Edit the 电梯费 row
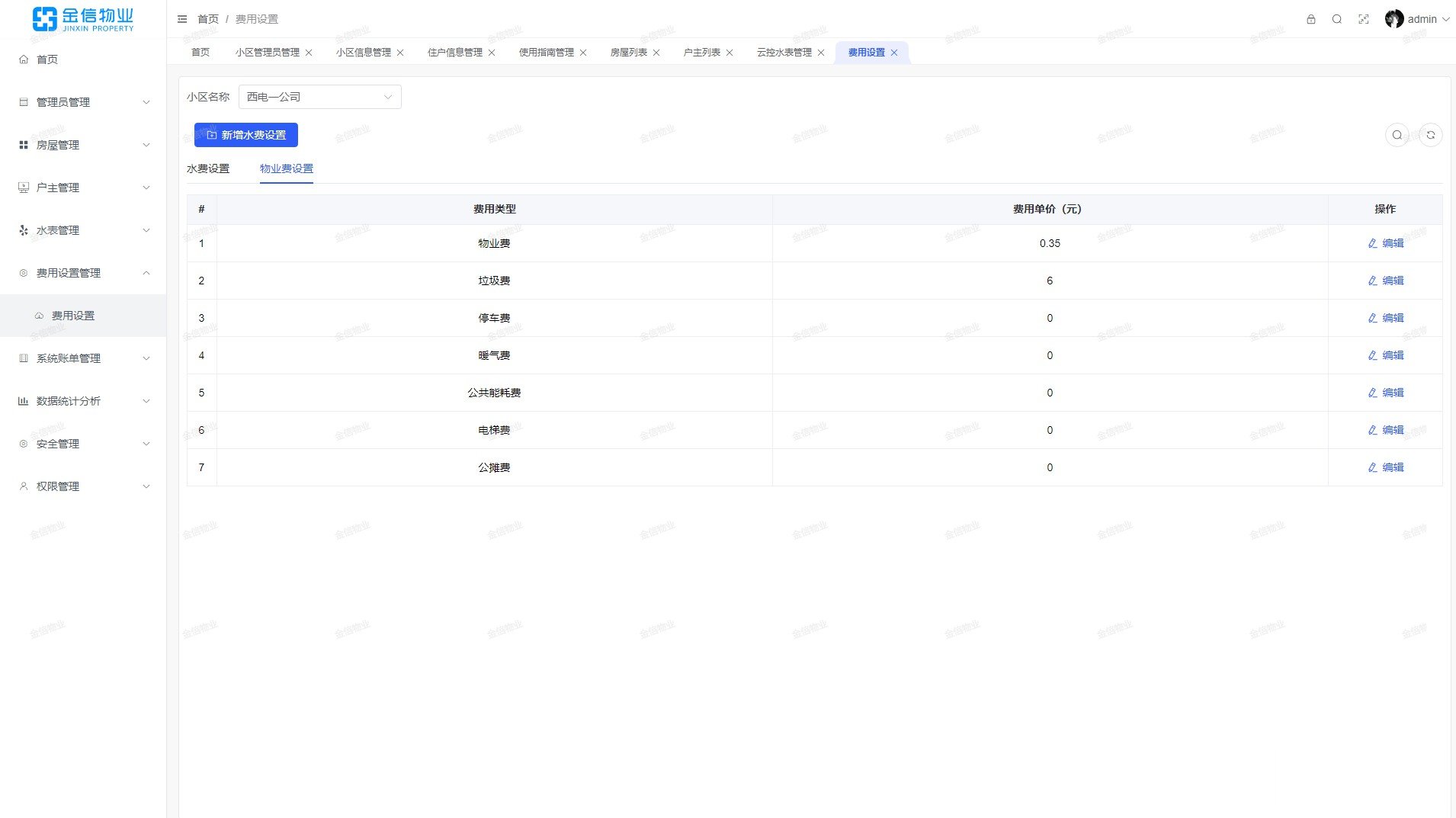The image size is (1456, 818). click(x=1385, y=430)
